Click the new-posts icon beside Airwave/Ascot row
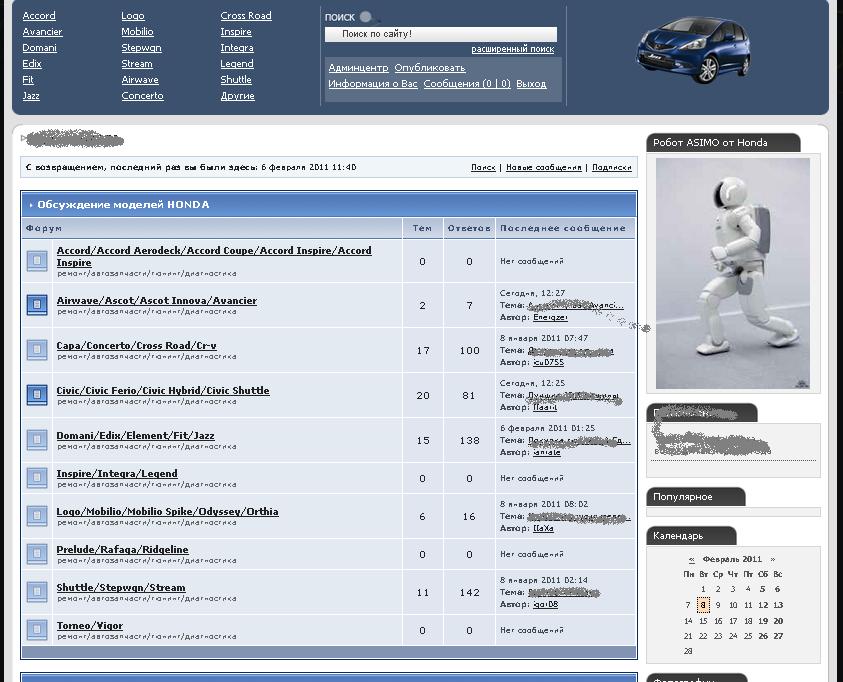Viewport: 843px width, 682px height. coord(37,305)
